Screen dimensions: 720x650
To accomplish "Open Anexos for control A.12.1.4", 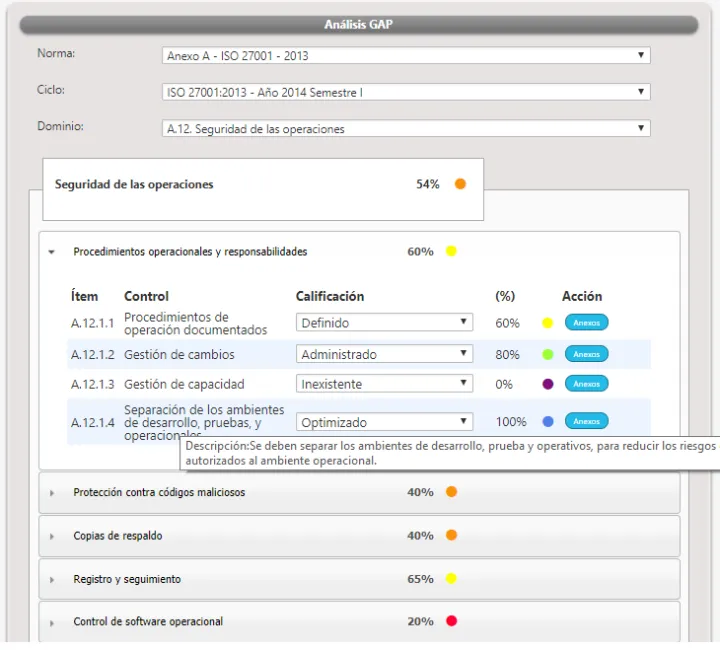I will point(586,422).
